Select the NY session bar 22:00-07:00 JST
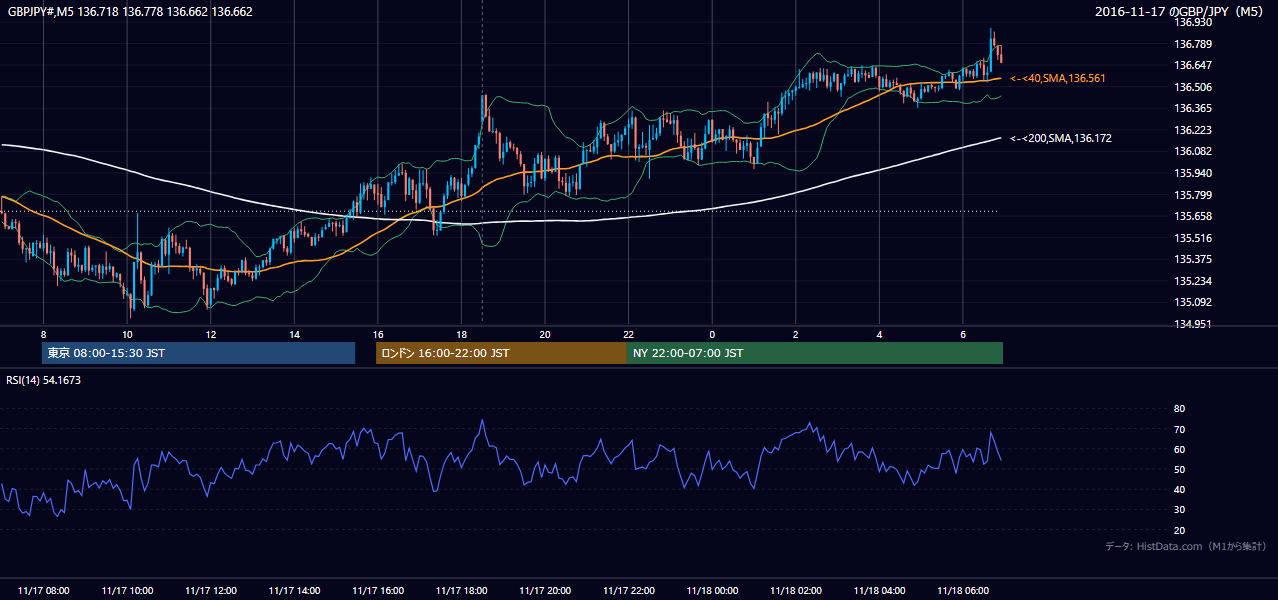The width and height of the screenshot is (1278, 600). point(815,353)
